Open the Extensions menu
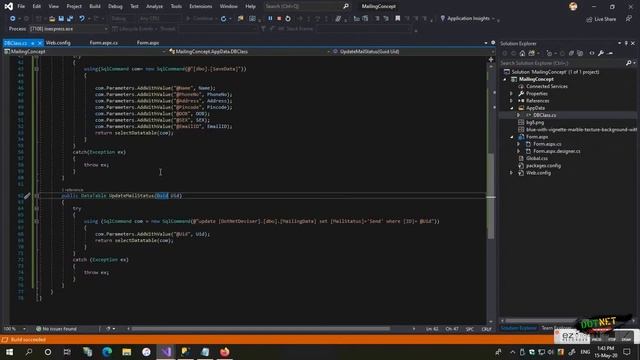The image size is (640, 360). (200, 6)
